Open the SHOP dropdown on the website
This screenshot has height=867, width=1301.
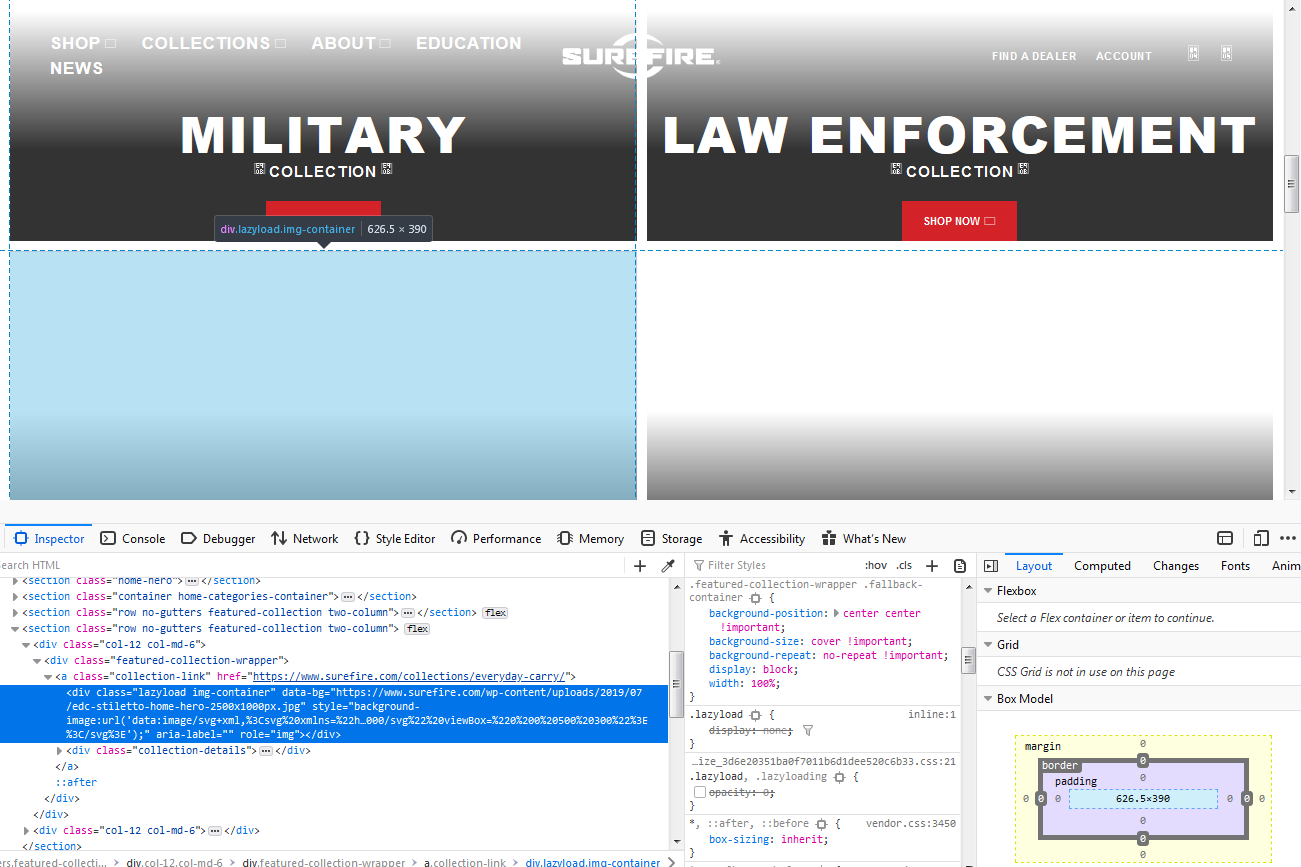click(83, 43)
